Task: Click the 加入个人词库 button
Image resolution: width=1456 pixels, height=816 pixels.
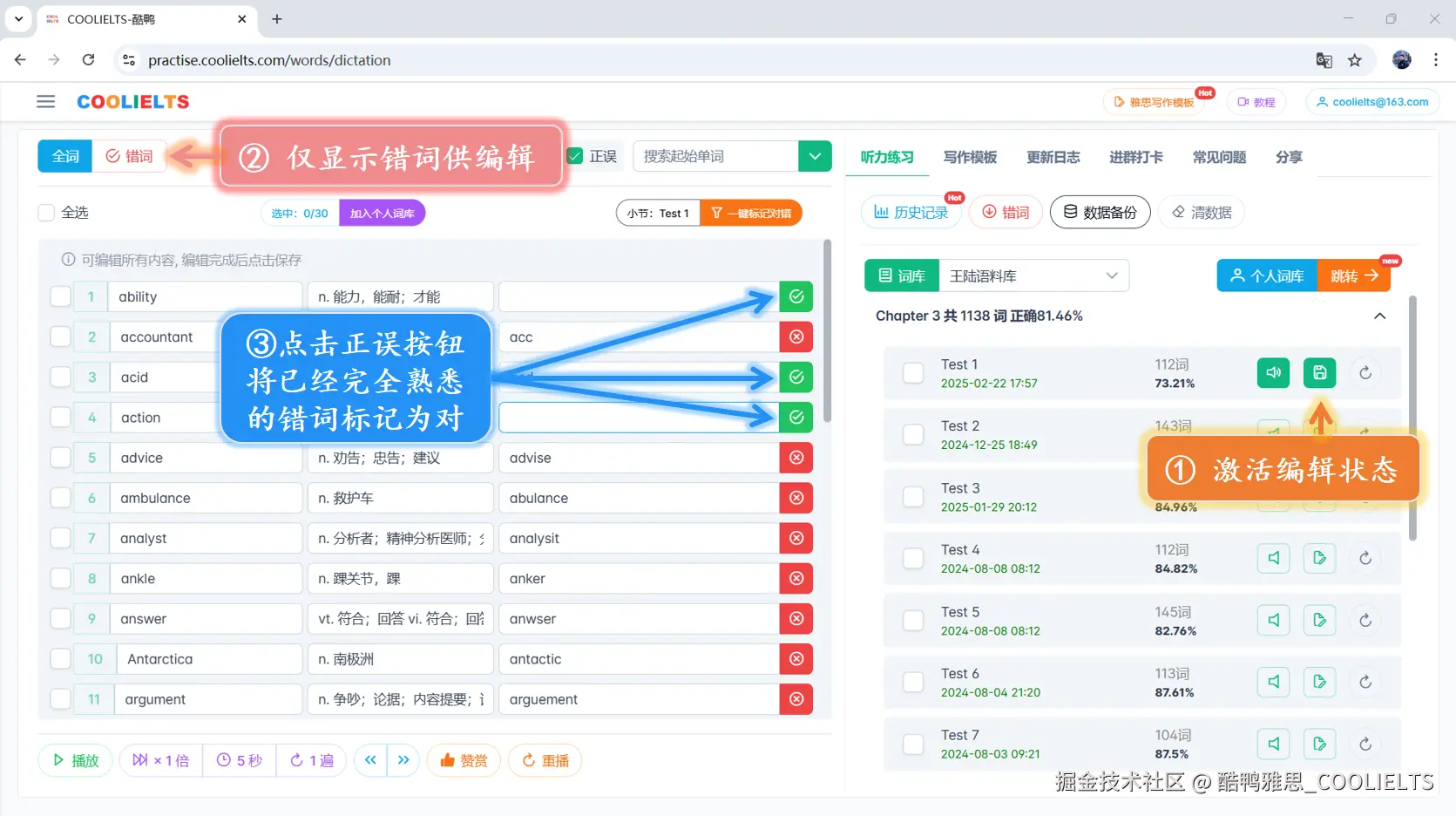Action: click(x=382, y=213)
